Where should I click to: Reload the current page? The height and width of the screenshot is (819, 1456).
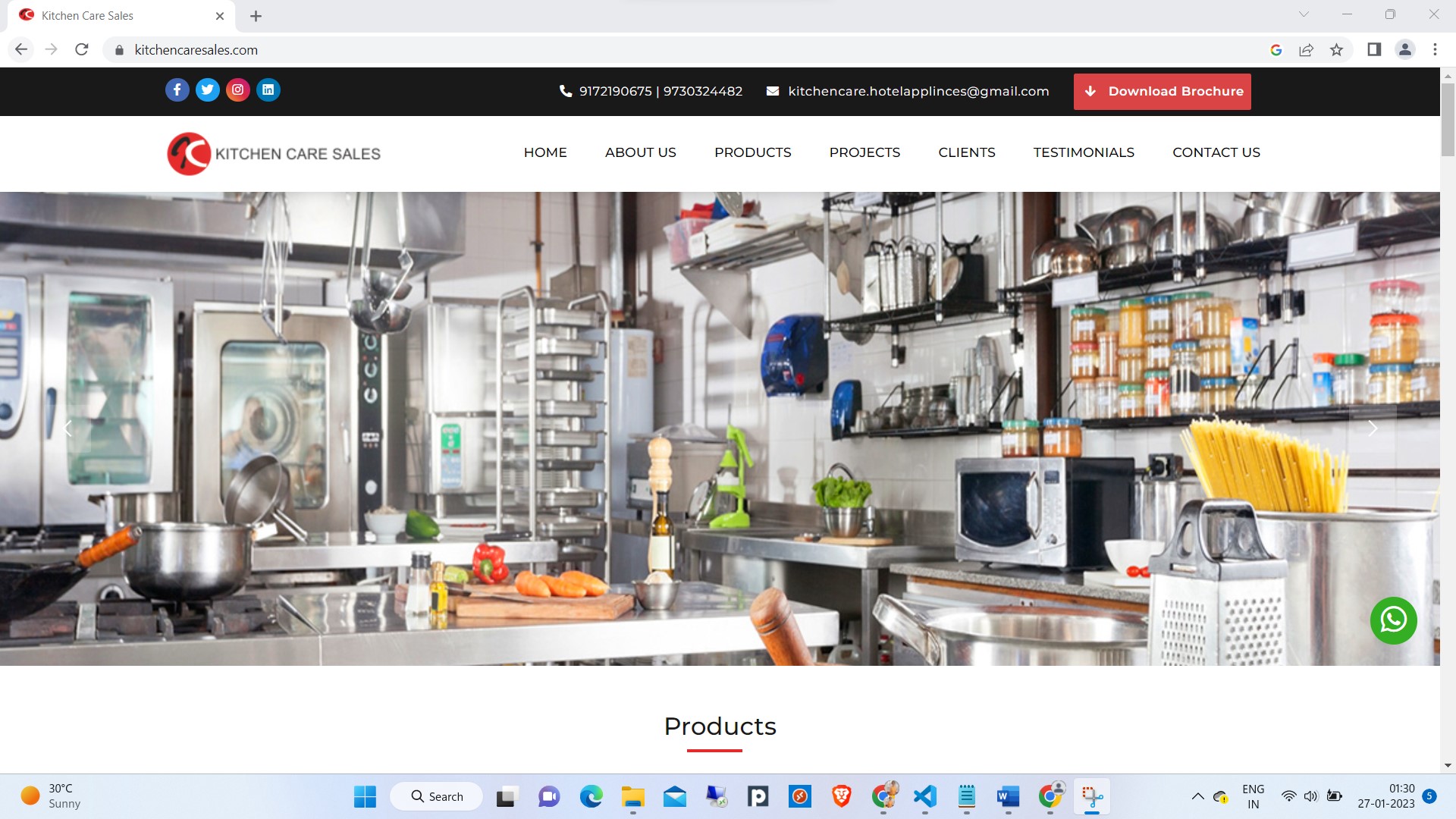point(82,49)
